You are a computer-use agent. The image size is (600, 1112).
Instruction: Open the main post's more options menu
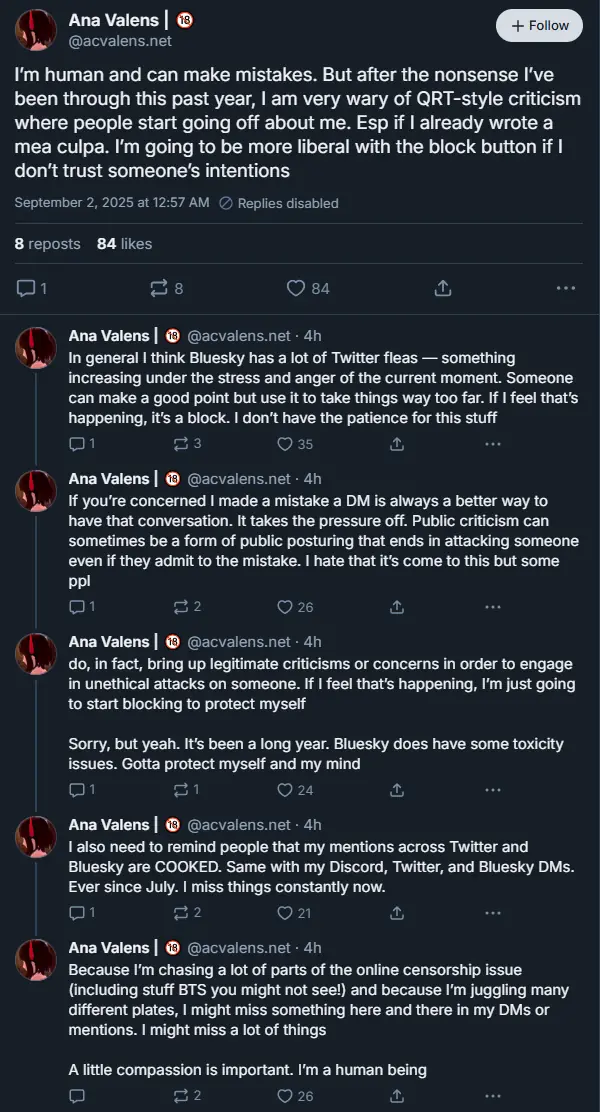566,288
